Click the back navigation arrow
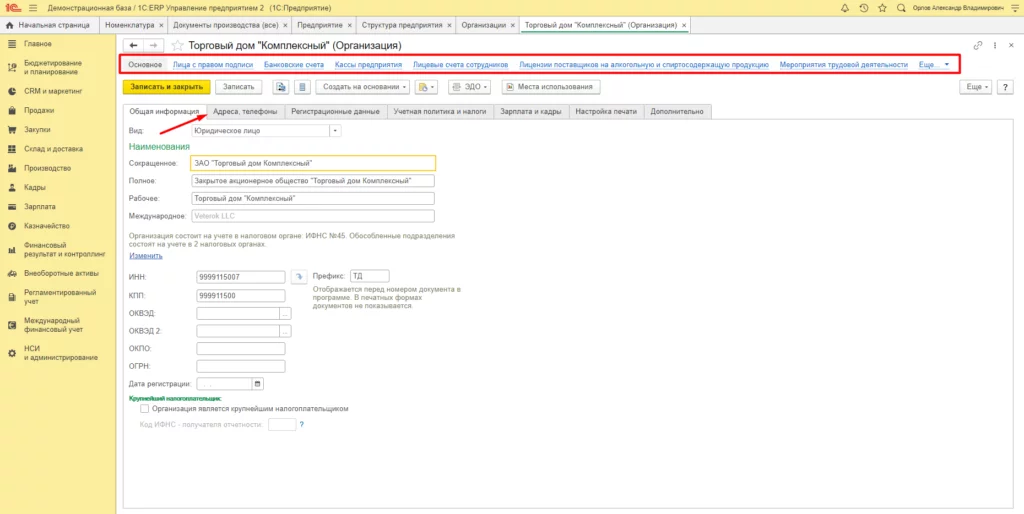1024x514 pixels. pyautogui.click(x=134, y=45)
